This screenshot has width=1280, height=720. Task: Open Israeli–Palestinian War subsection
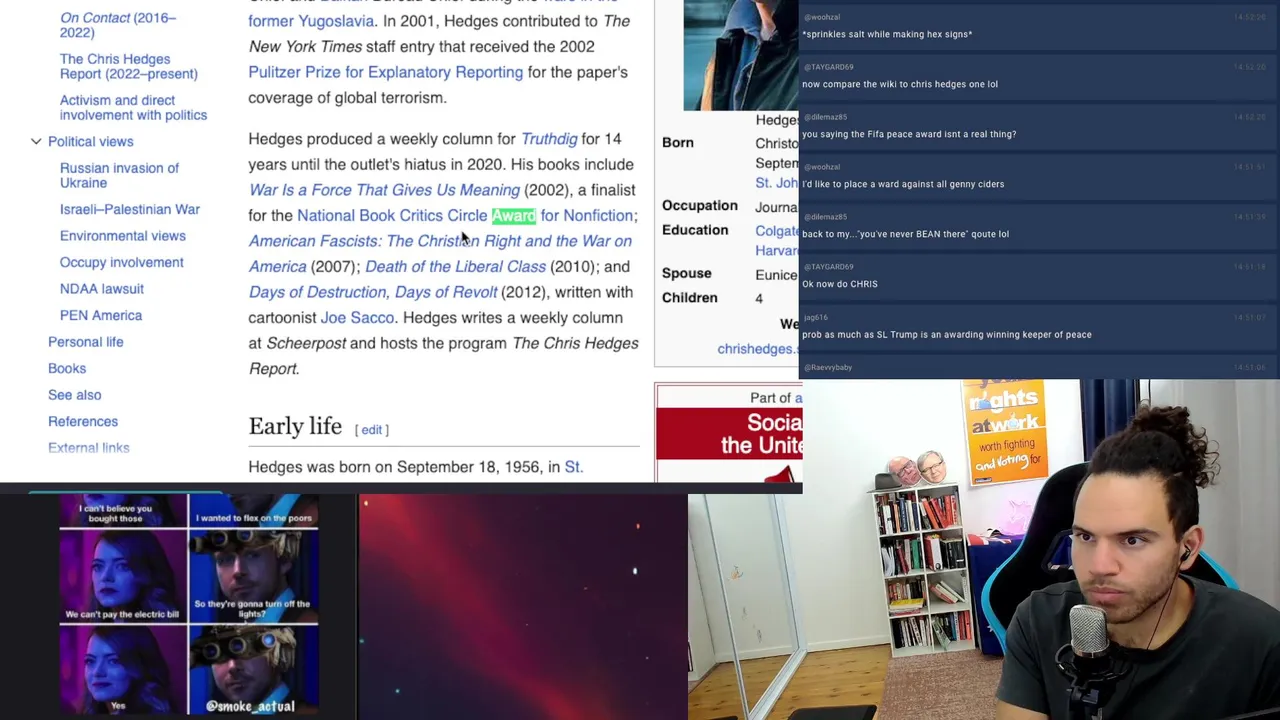(x=130, y=209)
